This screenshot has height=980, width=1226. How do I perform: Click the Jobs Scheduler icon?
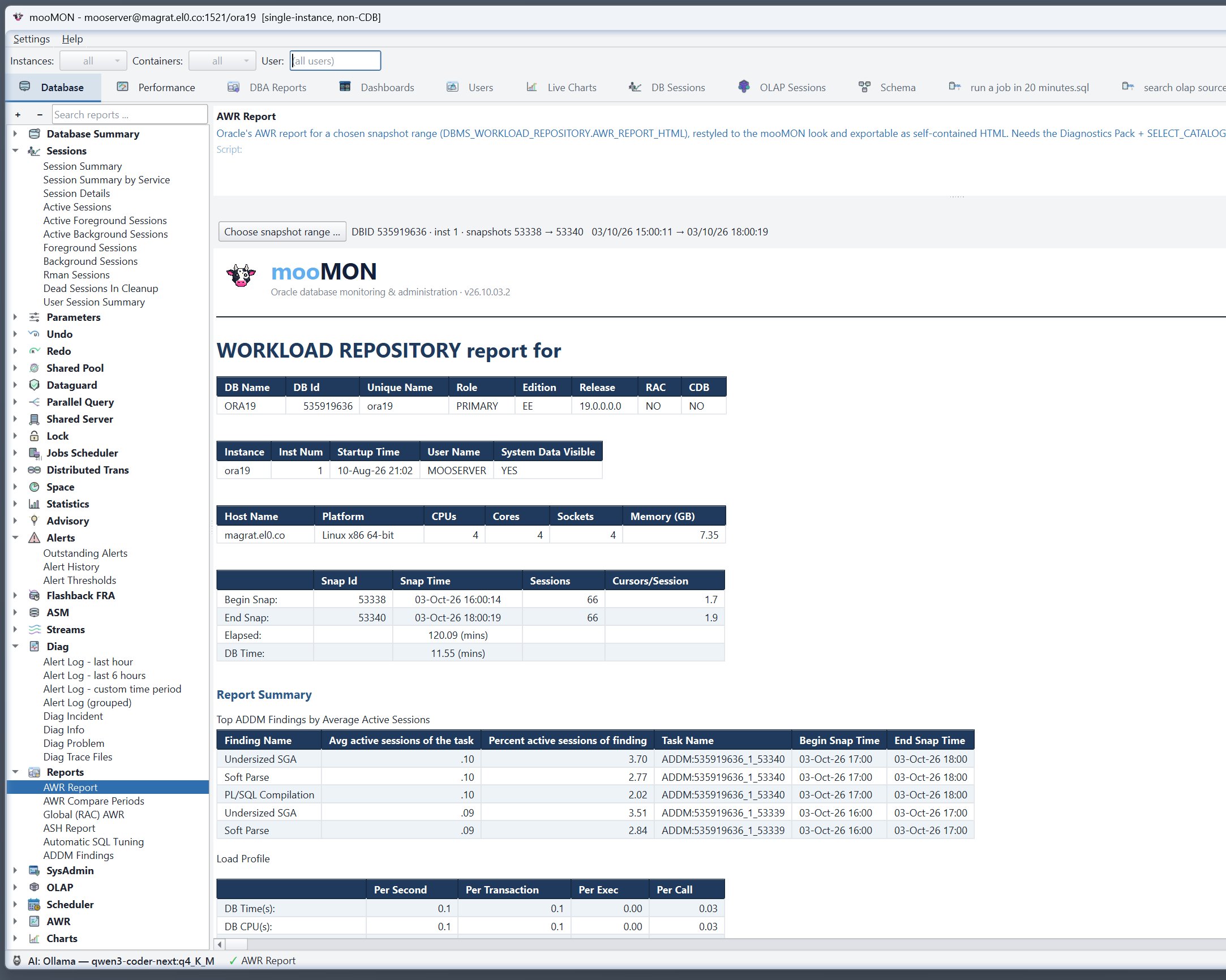(34, 454)
